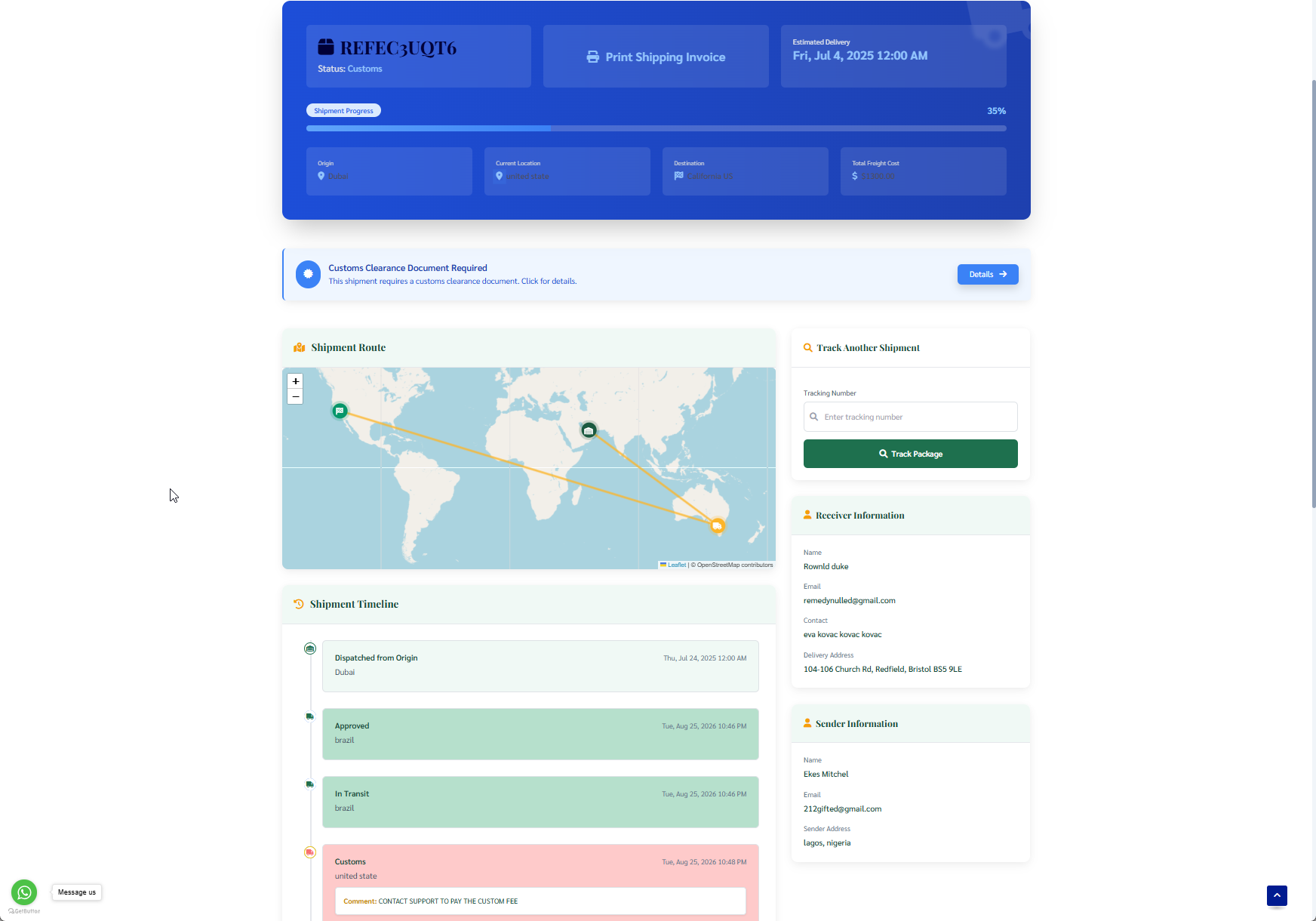1316x921 pixels.
Task: Click the receiver name Rownld duke
Action: [x=826, y=567]
